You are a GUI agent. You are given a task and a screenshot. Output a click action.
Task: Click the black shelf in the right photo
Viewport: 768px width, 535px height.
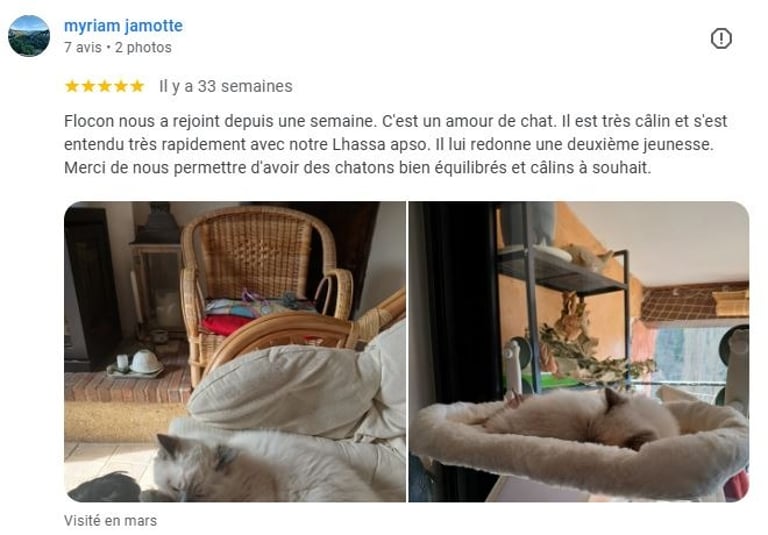563,274
